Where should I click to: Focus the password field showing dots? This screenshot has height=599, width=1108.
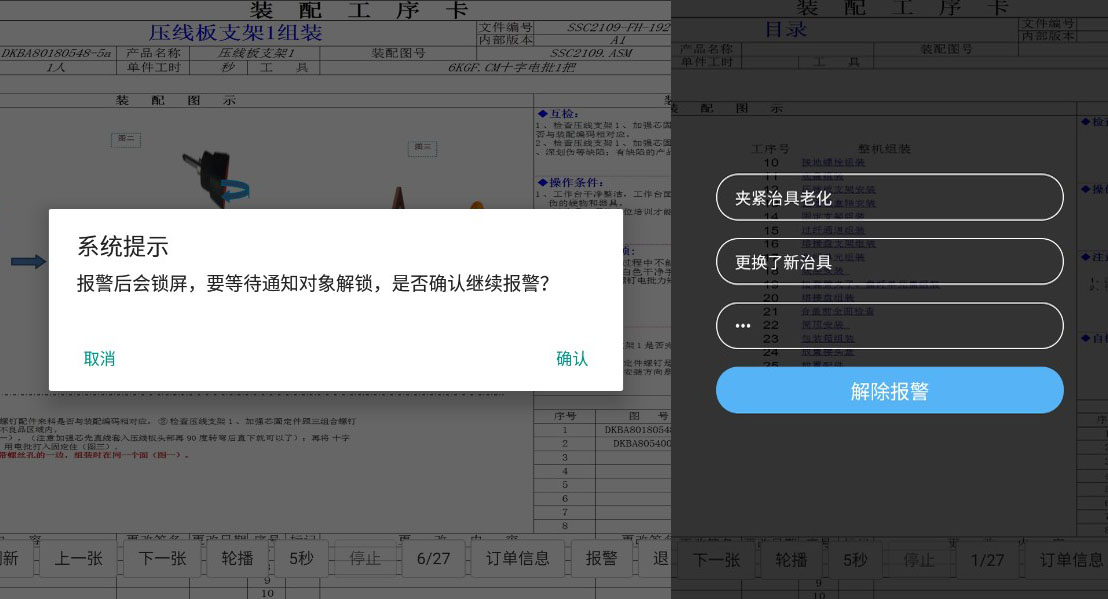pos(889,325)
